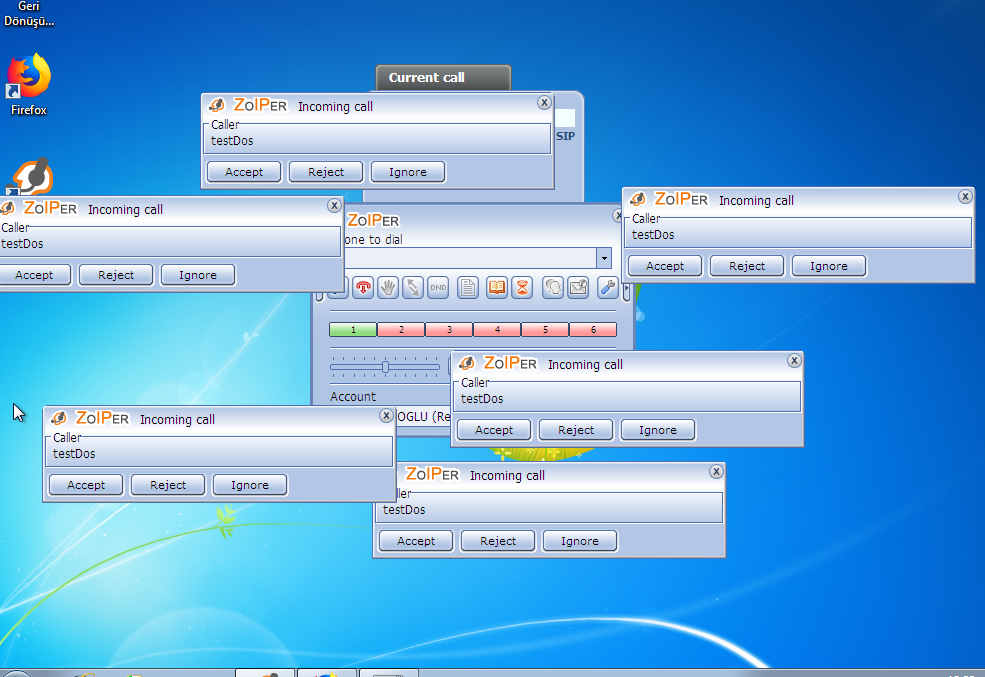Reject call in the bottommost incoming call popup
Screen dimensions: 985x677
[x=498, y=541]
